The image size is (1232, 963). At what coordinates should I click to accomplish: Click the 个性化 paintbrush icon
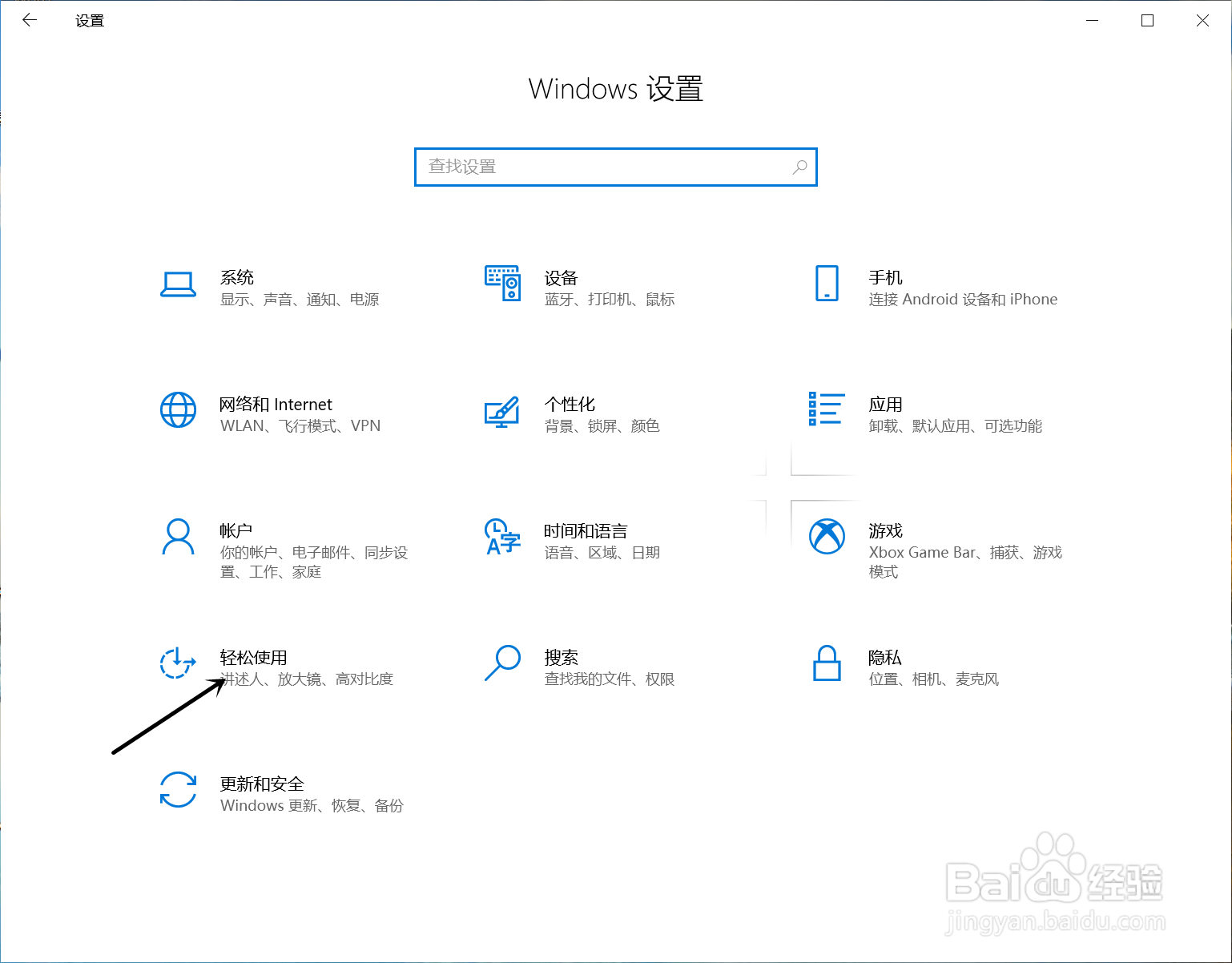pyautogui.click(x=503, y=412)
